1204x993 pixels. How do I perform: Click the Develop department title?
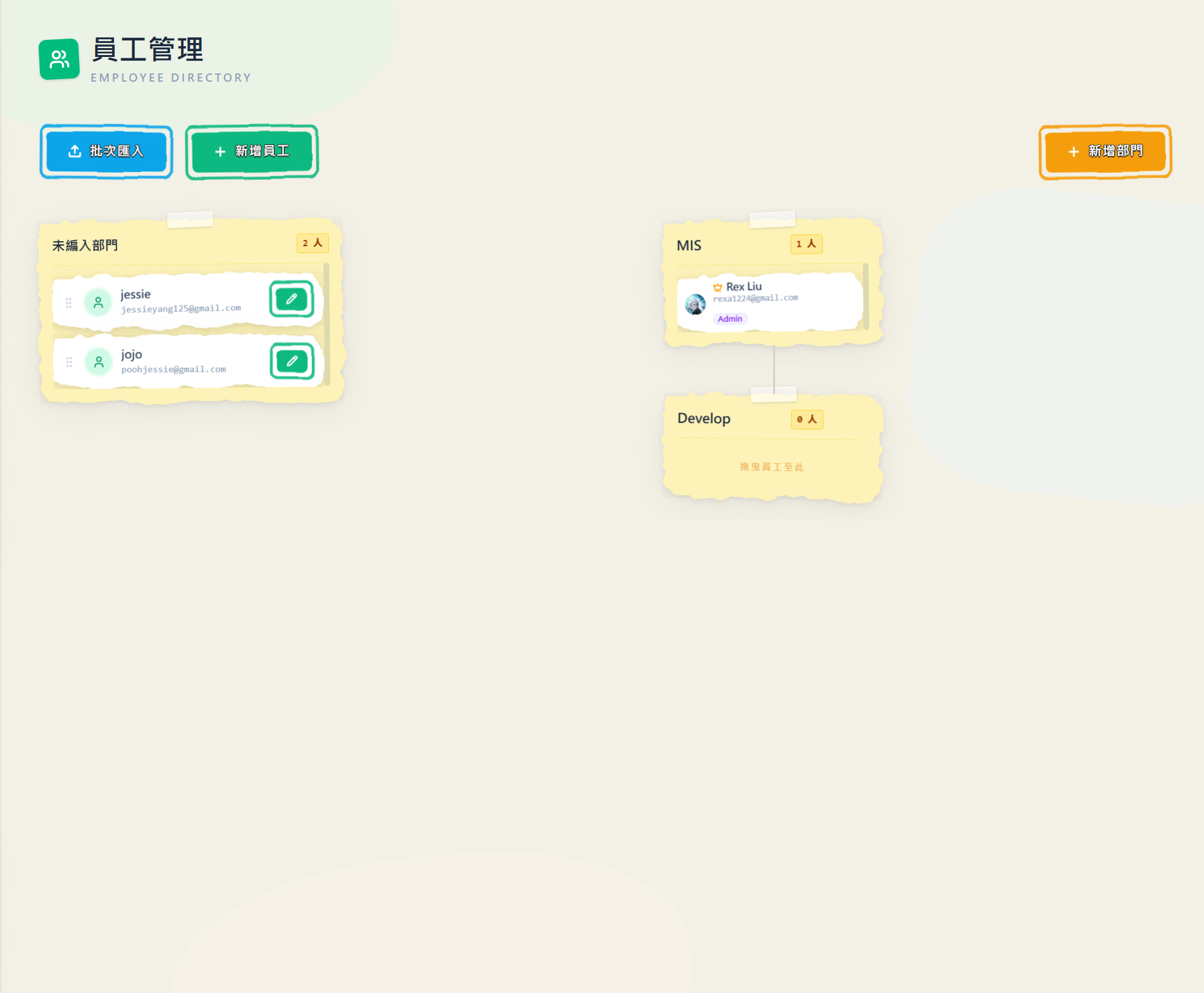(704, 418)
